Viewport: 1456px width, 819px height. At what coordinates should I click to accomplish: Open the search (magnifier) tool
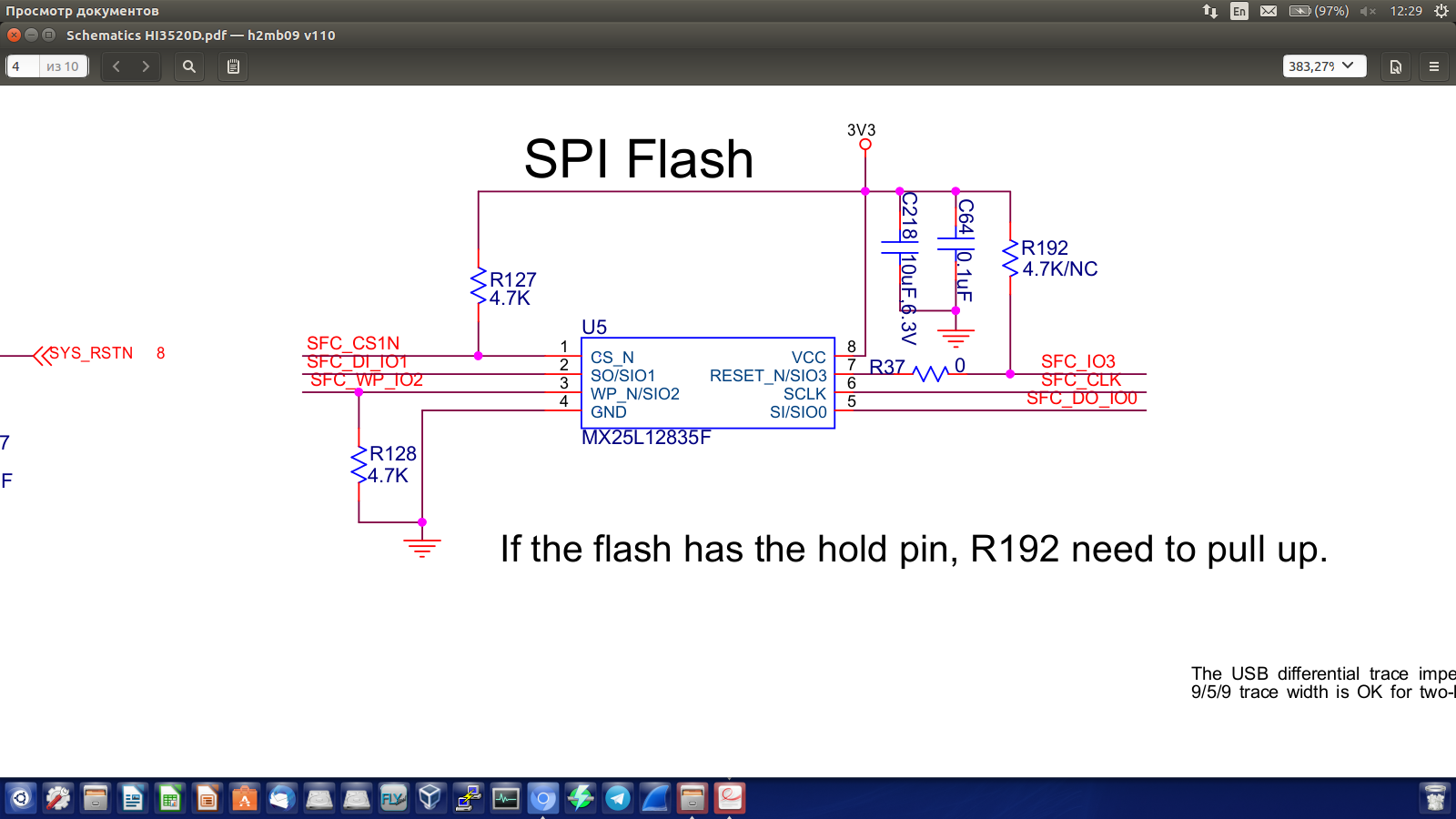189,66
